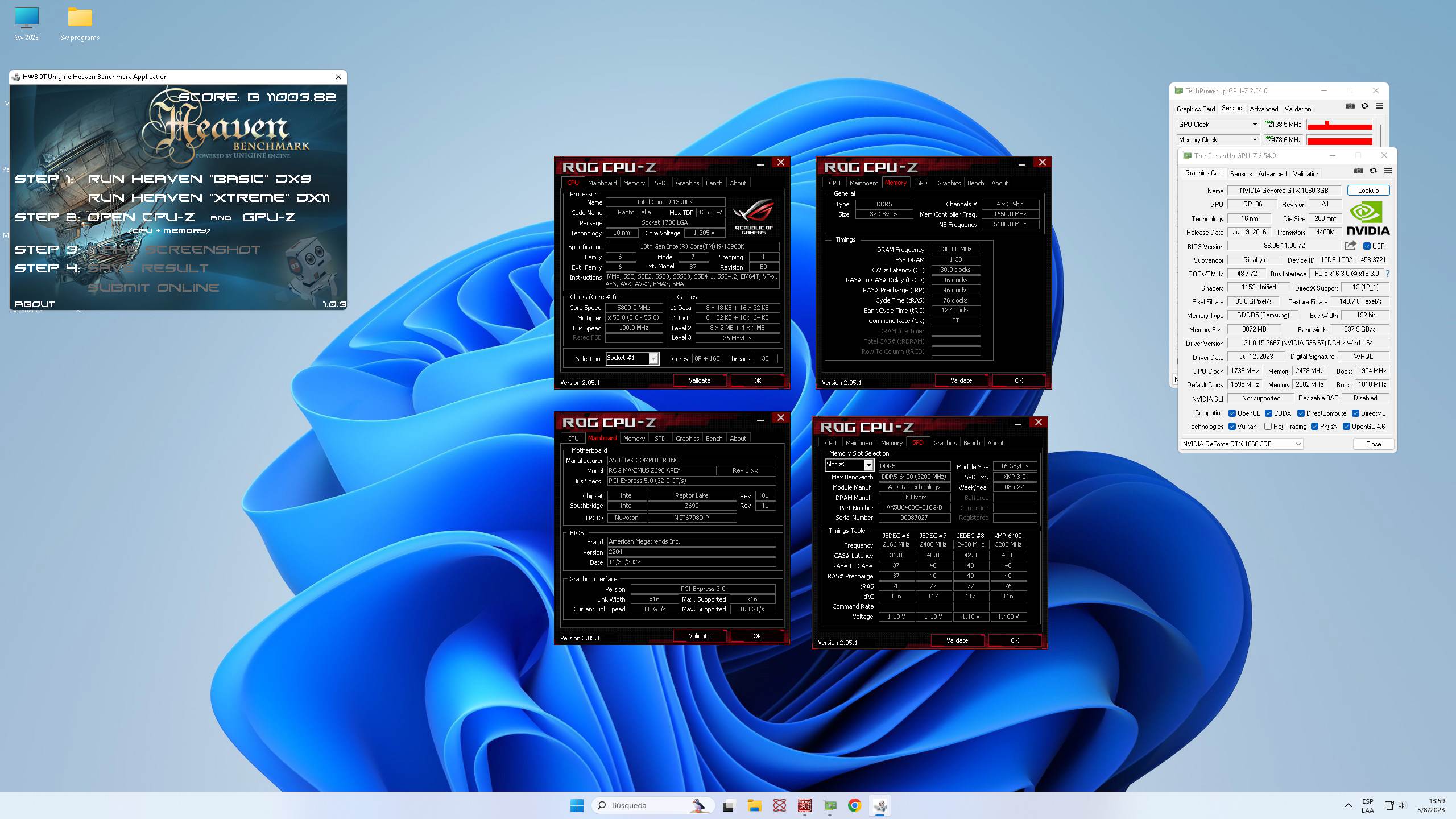Click the BIOS export share icon
The height and width of the screenshot is (819, 1456).
[1350, 246]
